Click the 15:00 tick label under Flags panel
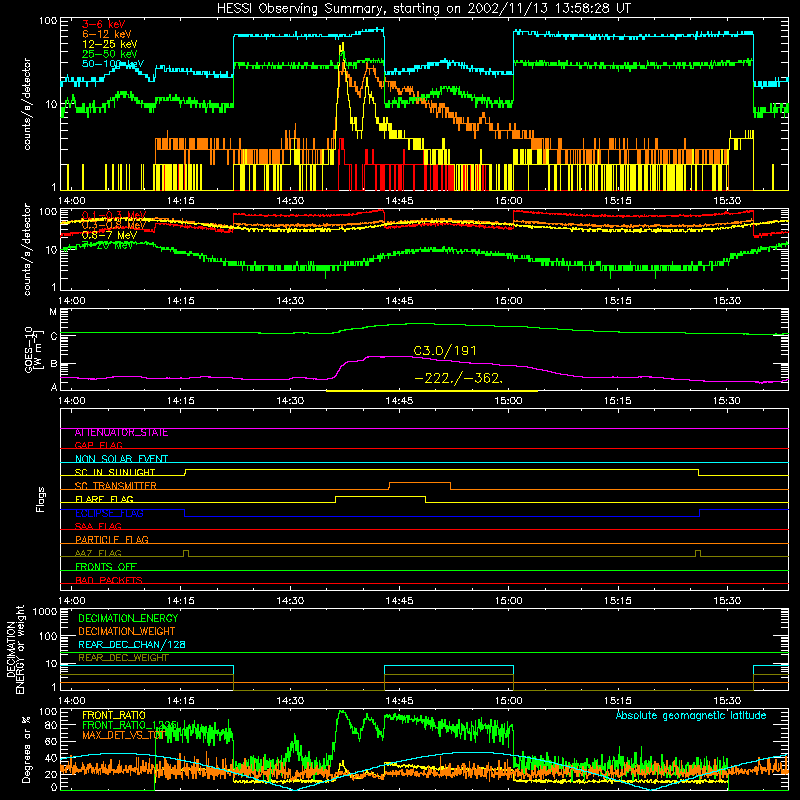 pyautogui.click(x=509, y=601)
